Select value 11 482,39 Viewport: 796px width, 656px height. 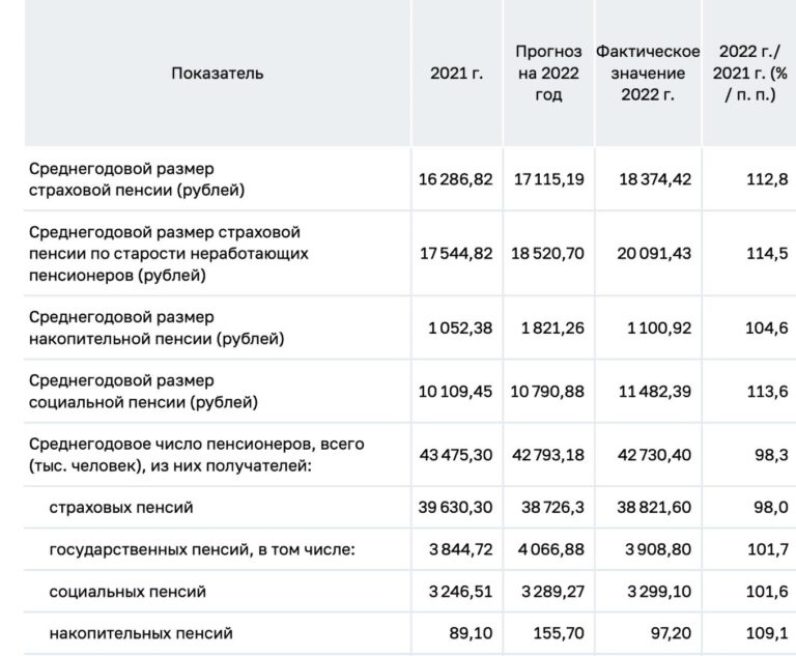coord(655,391)
